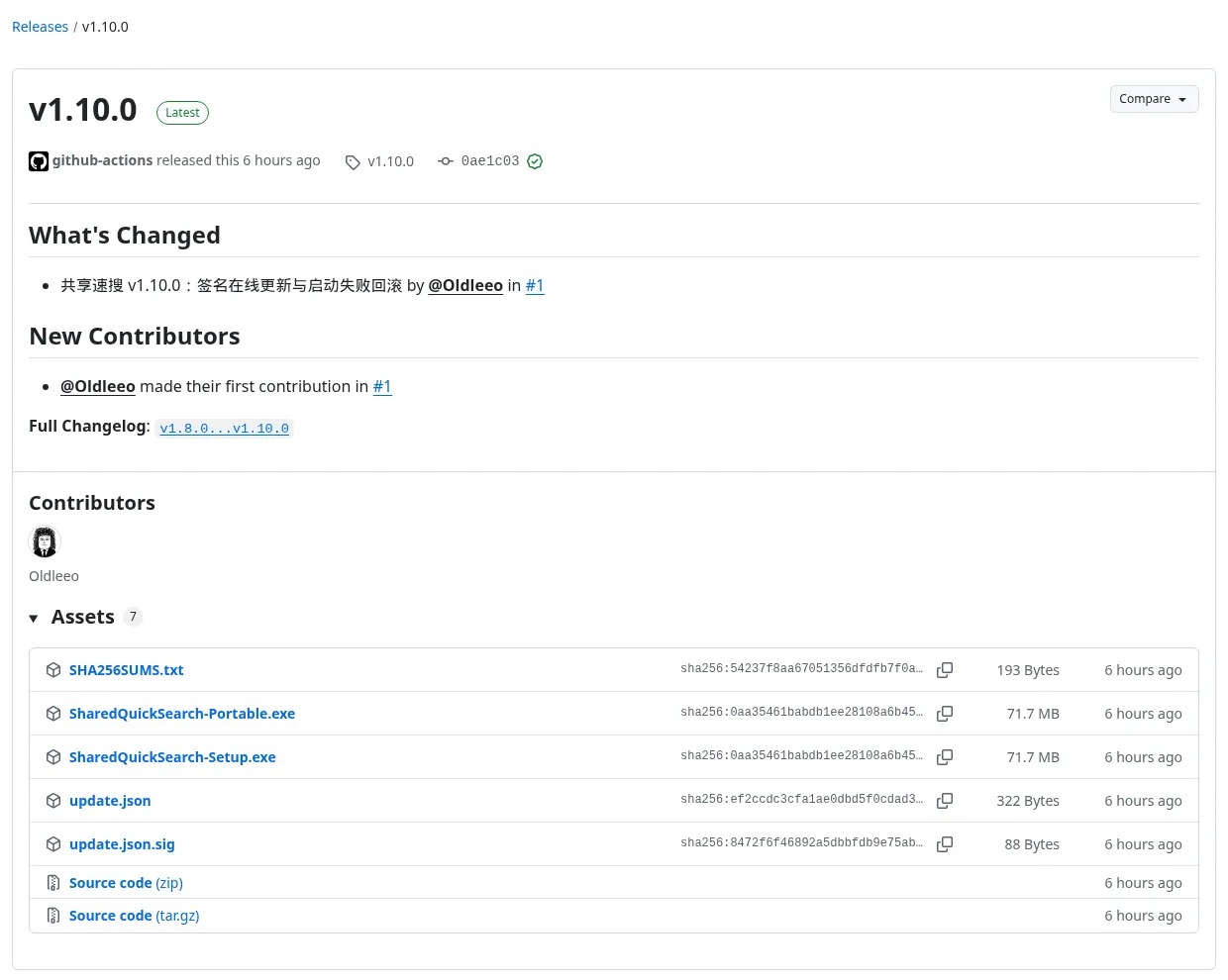Select the sha256:8472f6f46892a5dbbfdb9e75ab… hash text
The height and width of the screenshot is (980, 1228).
coord(801,843)
